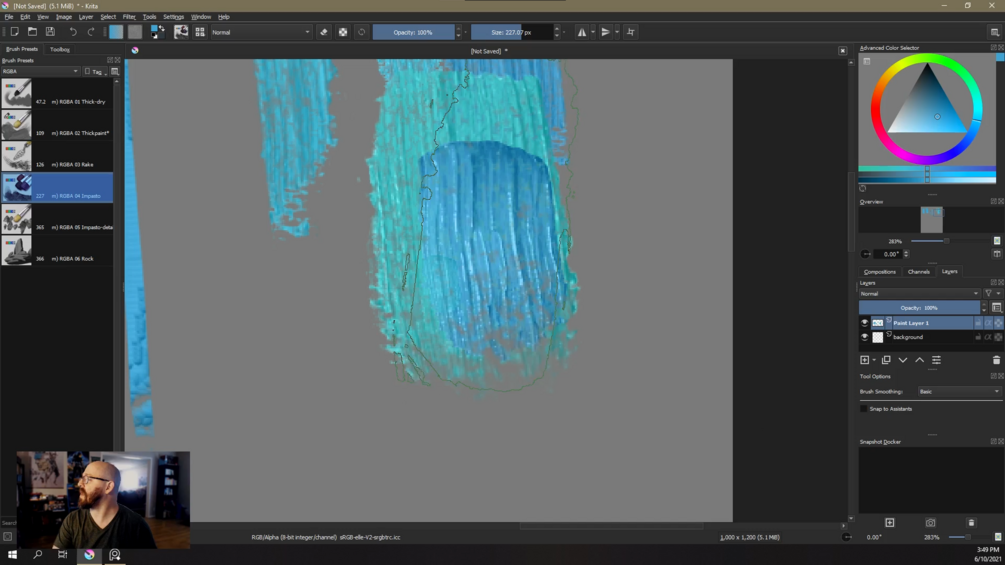Open the Layer menu
This screenshot has height=565, width=1005.
tap(85, 17)
